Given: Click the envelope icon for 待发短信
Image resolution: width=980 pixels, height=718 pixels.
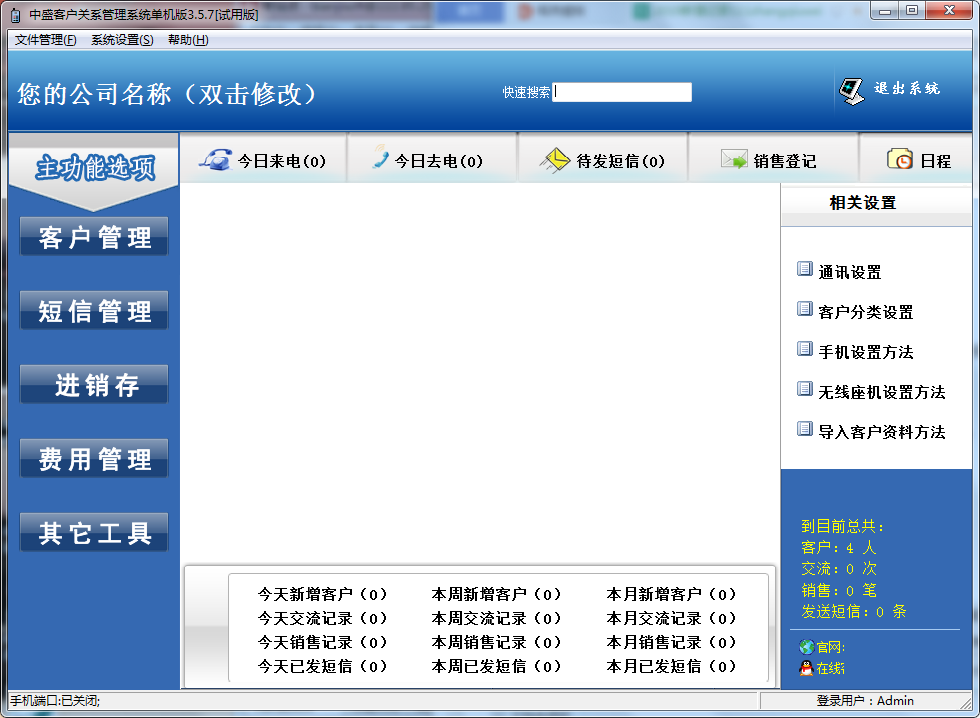Looking at the screenshot, I should tap(554, 161).
